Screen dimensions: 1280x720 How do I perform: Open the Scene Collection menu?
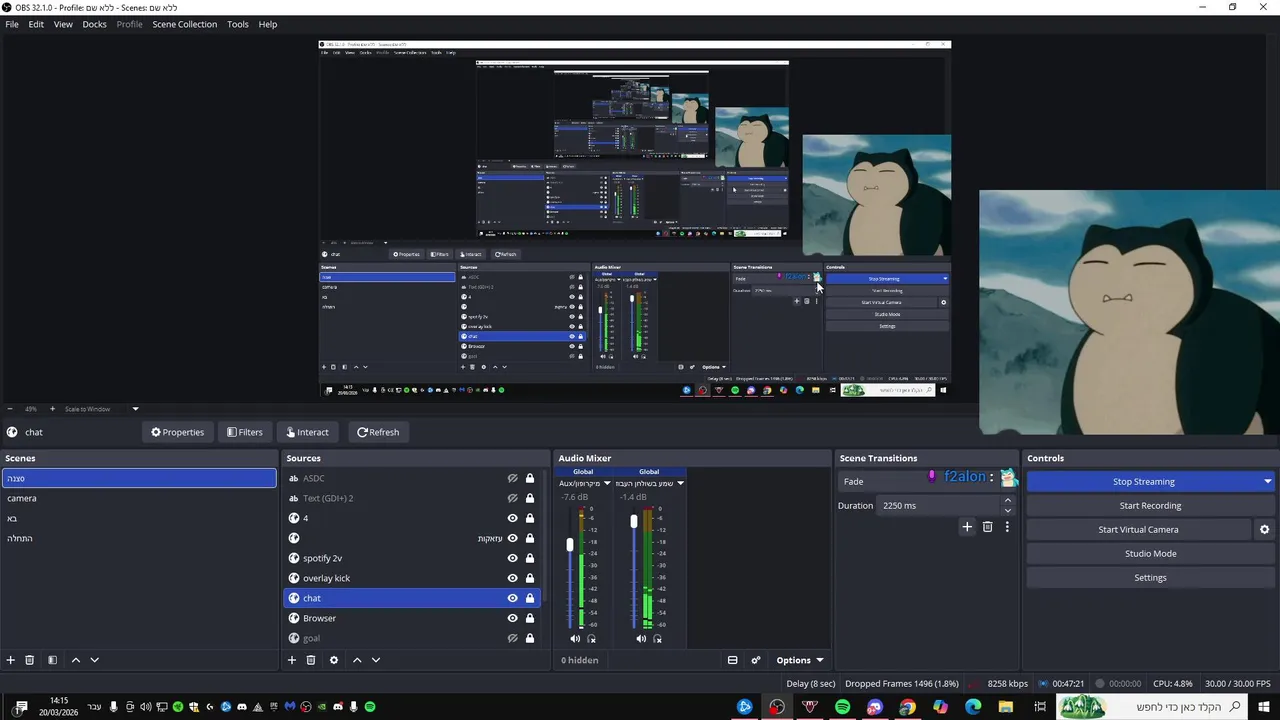point(185,24)
